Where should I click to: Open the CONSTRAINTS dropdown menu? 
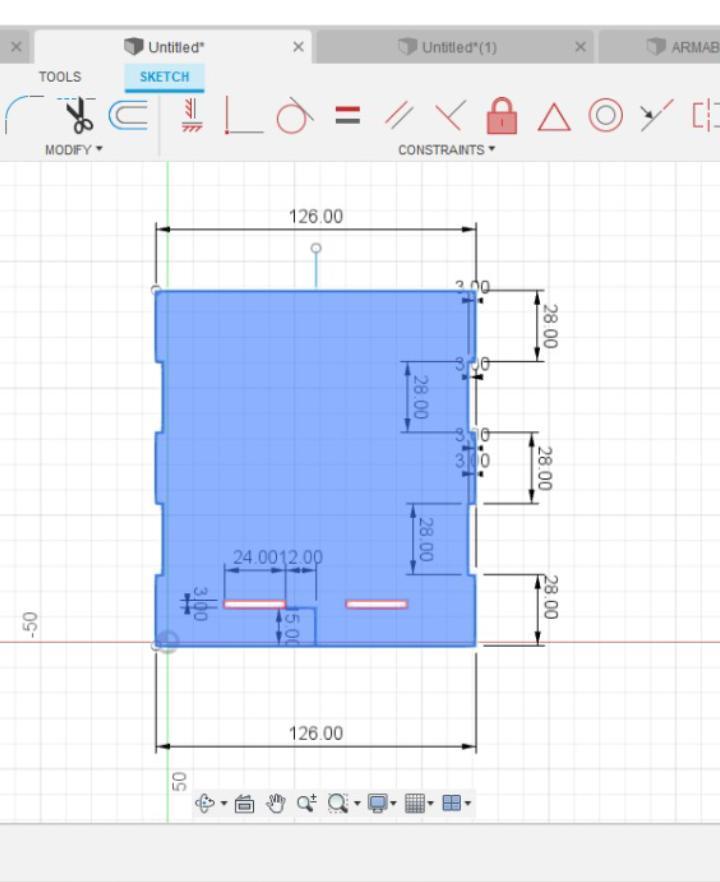point(447,150)
